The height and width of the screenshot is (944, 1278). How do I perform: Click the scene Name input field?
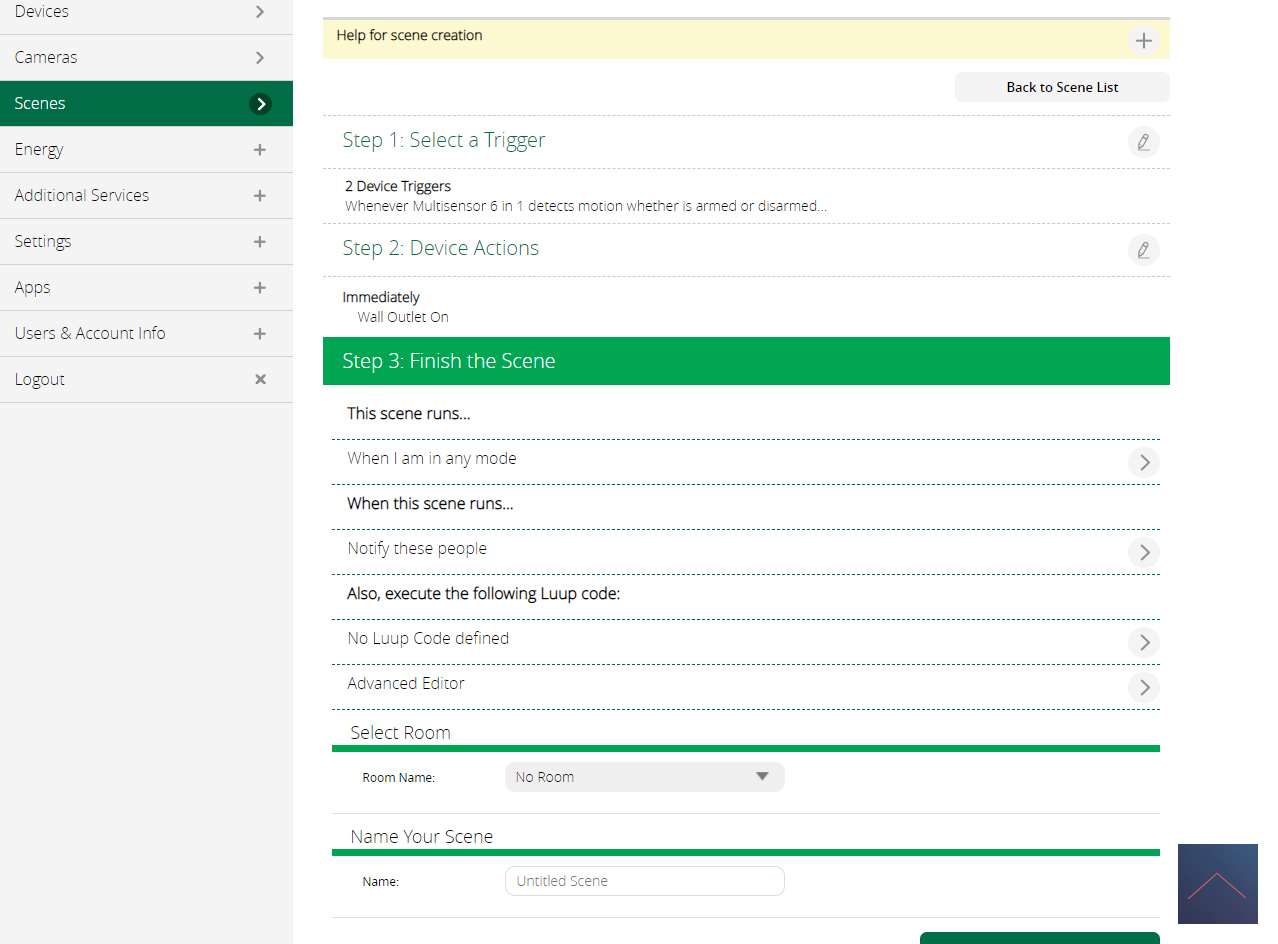[644, 881]
